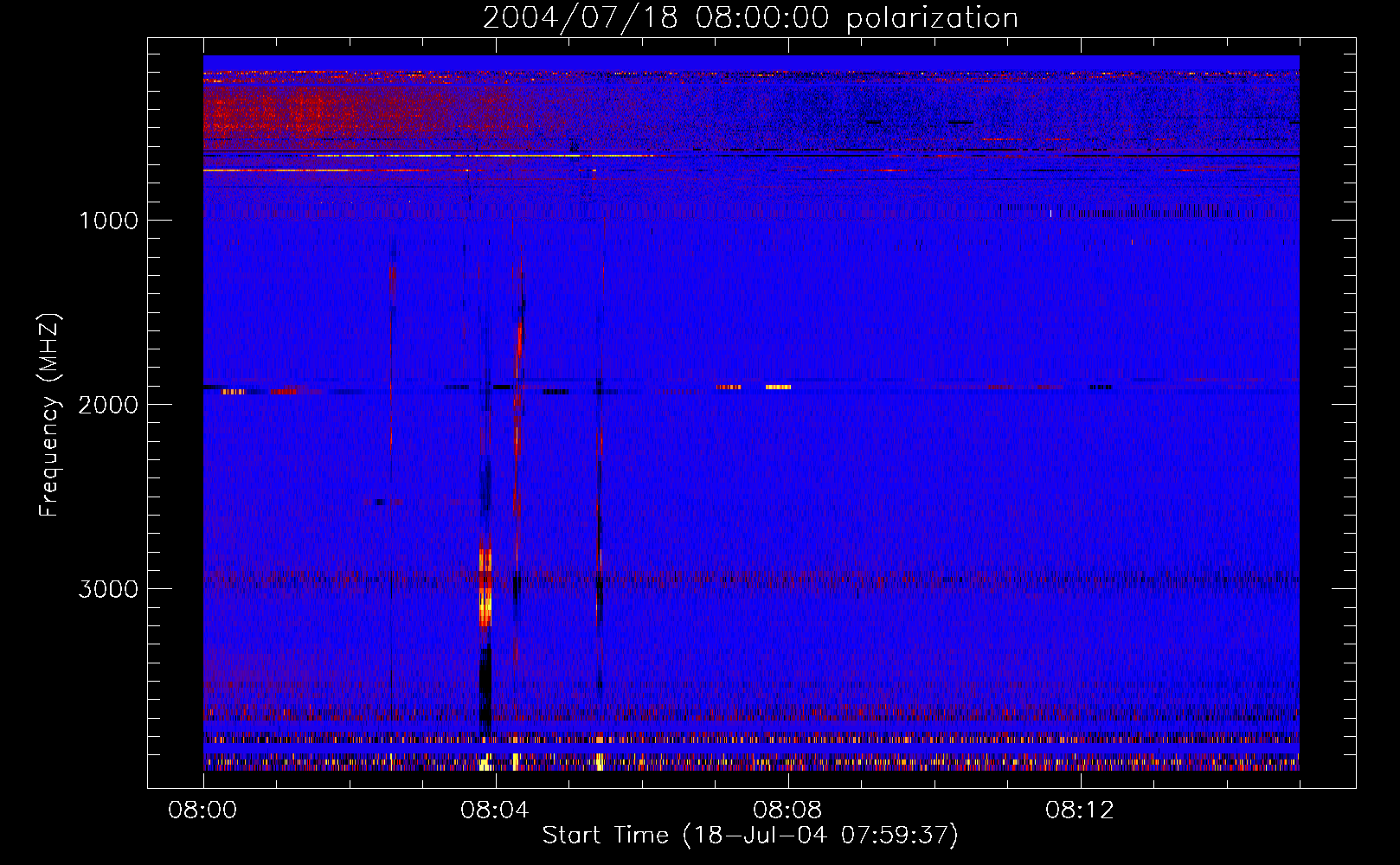
Task: Click the 3000 frequency tick label
Action: click(108, 589)
